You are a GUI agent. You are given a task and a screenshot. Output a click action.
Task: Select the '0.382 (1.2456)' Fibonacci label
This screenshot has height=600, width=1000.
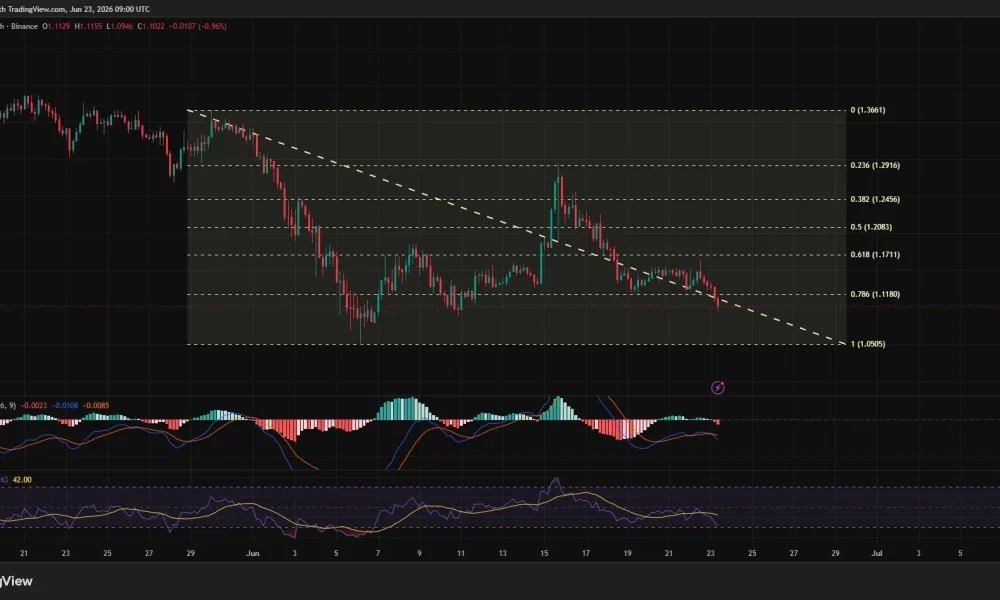click(x=875, y=200)
